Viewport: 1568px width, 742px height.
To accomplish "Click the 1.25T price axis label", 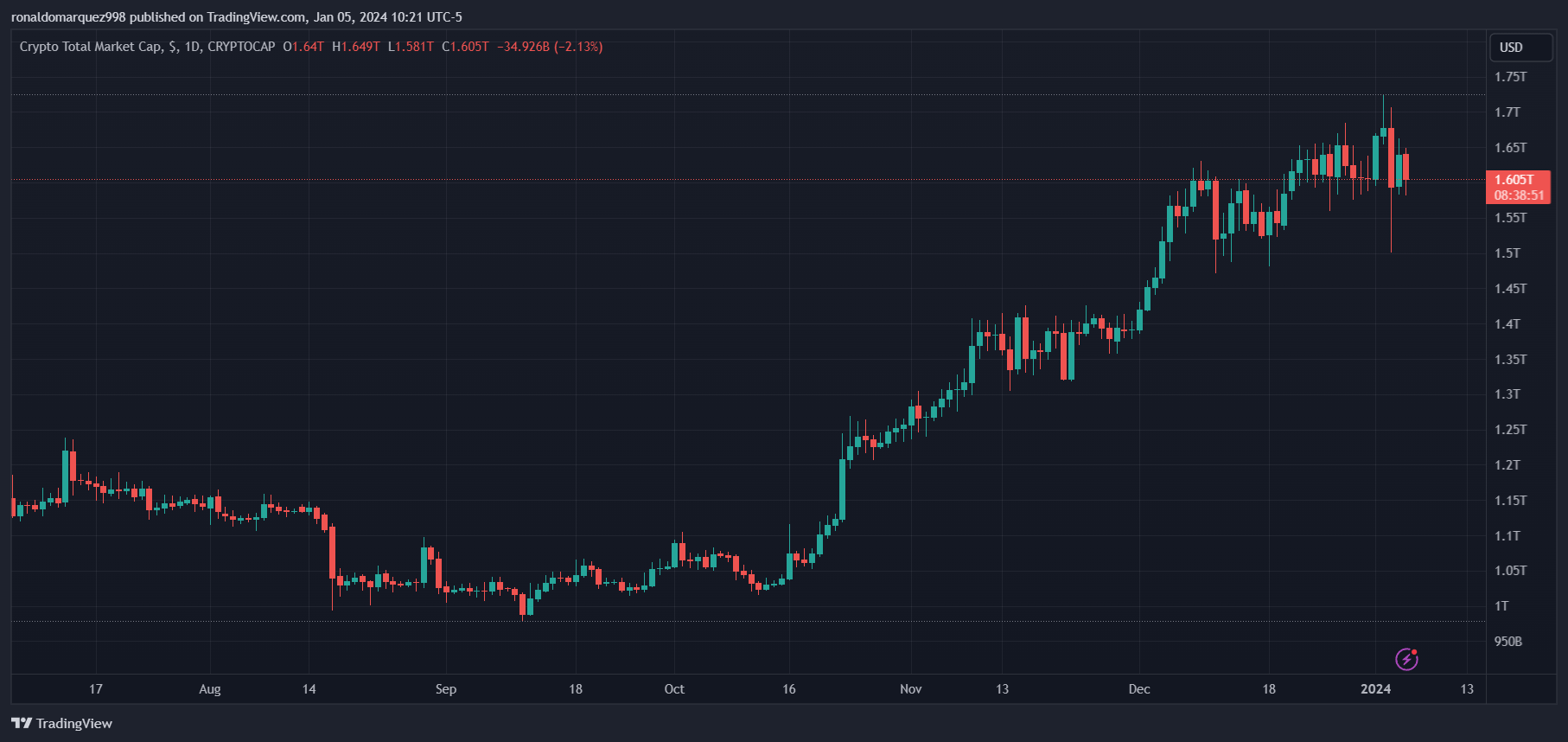I will (x=1511, y=430).
